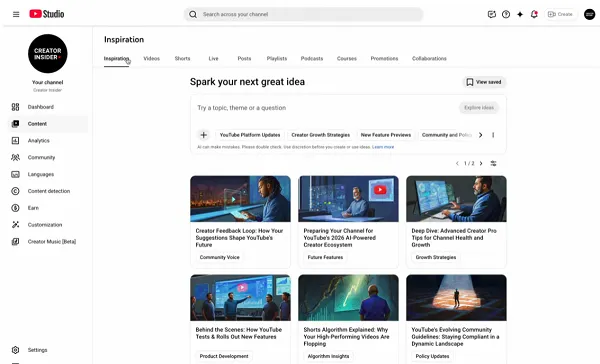This screenshot has width=600, height=364.
Task: Open Behind the Scenes idea thumbnail
Action: pos(240,297)
